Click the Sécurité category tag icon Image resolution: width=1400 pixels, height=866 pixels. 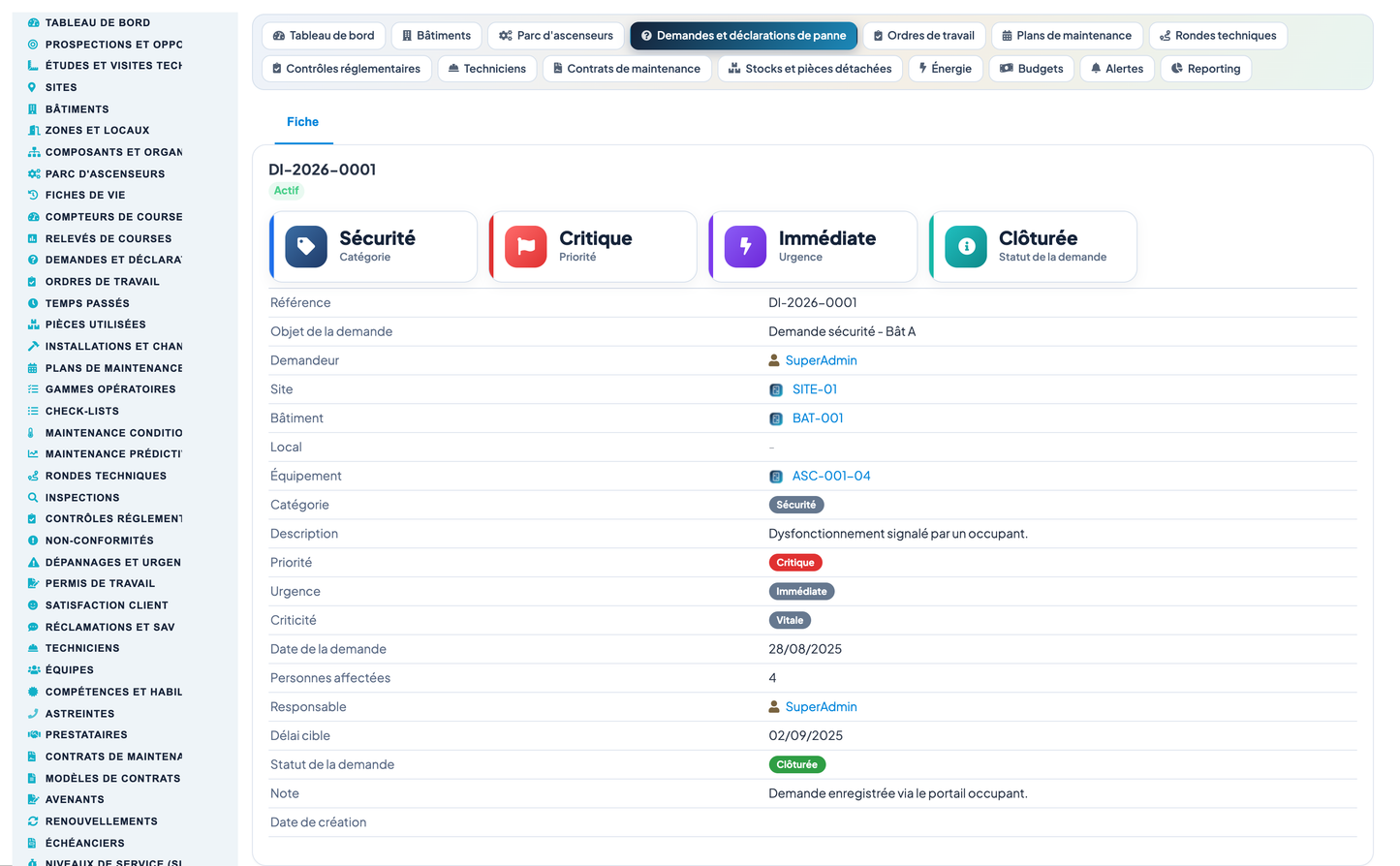click(306, 247)
